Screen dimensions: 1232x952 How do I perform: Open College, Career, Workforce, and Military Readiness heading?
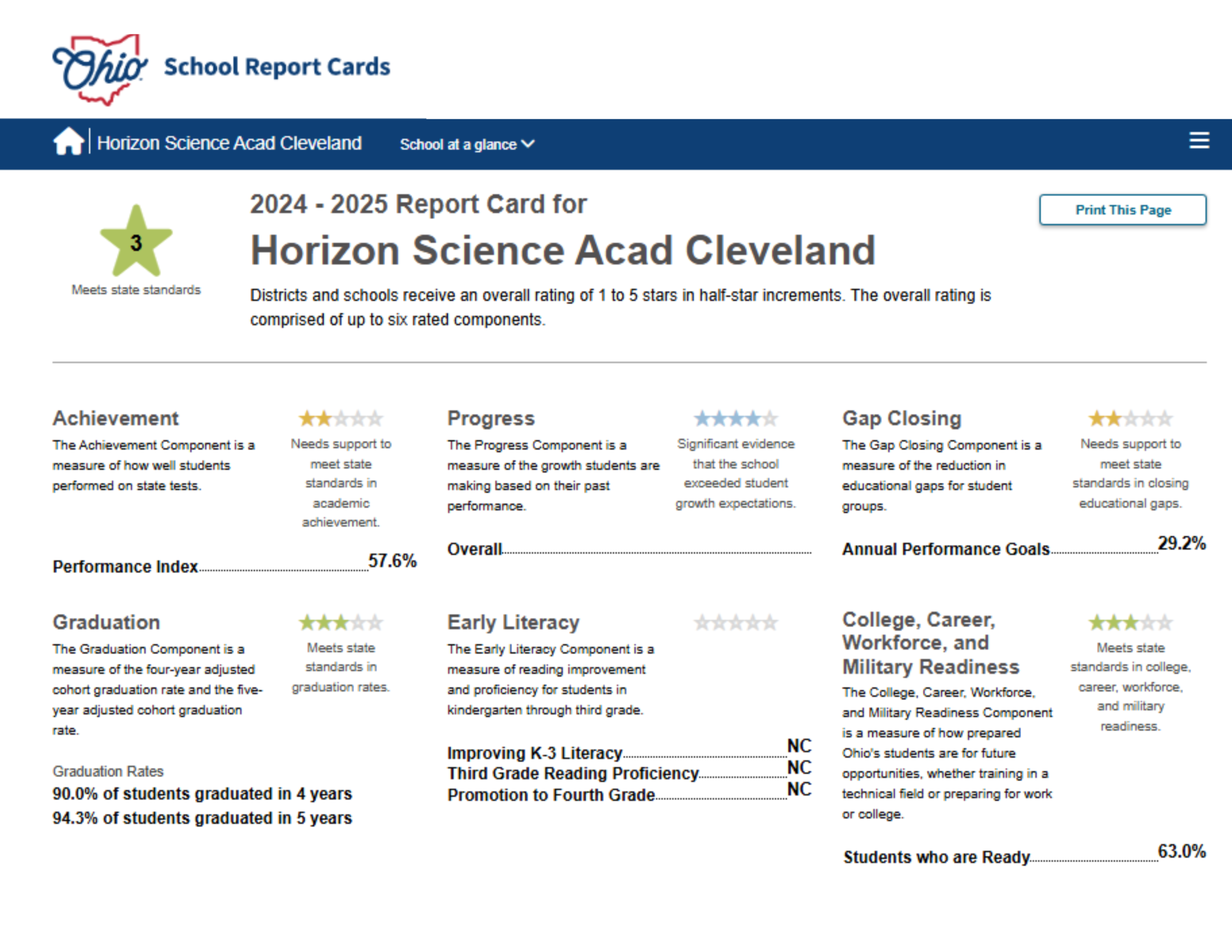tap(930, 643)
